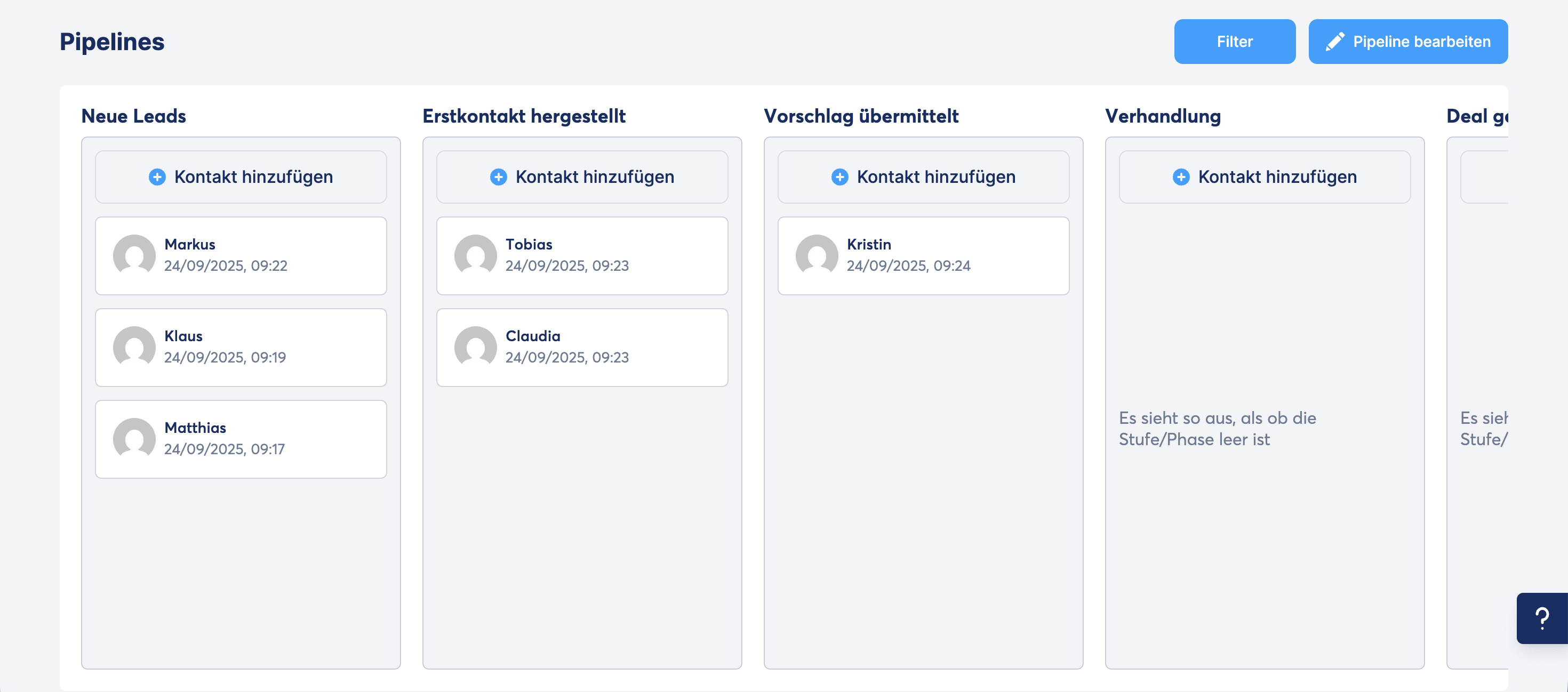Viewport: 1568px width, 692px height.
Task: Click the Erstkontakt hergestellt stage title
Action: tap(524, 116)
